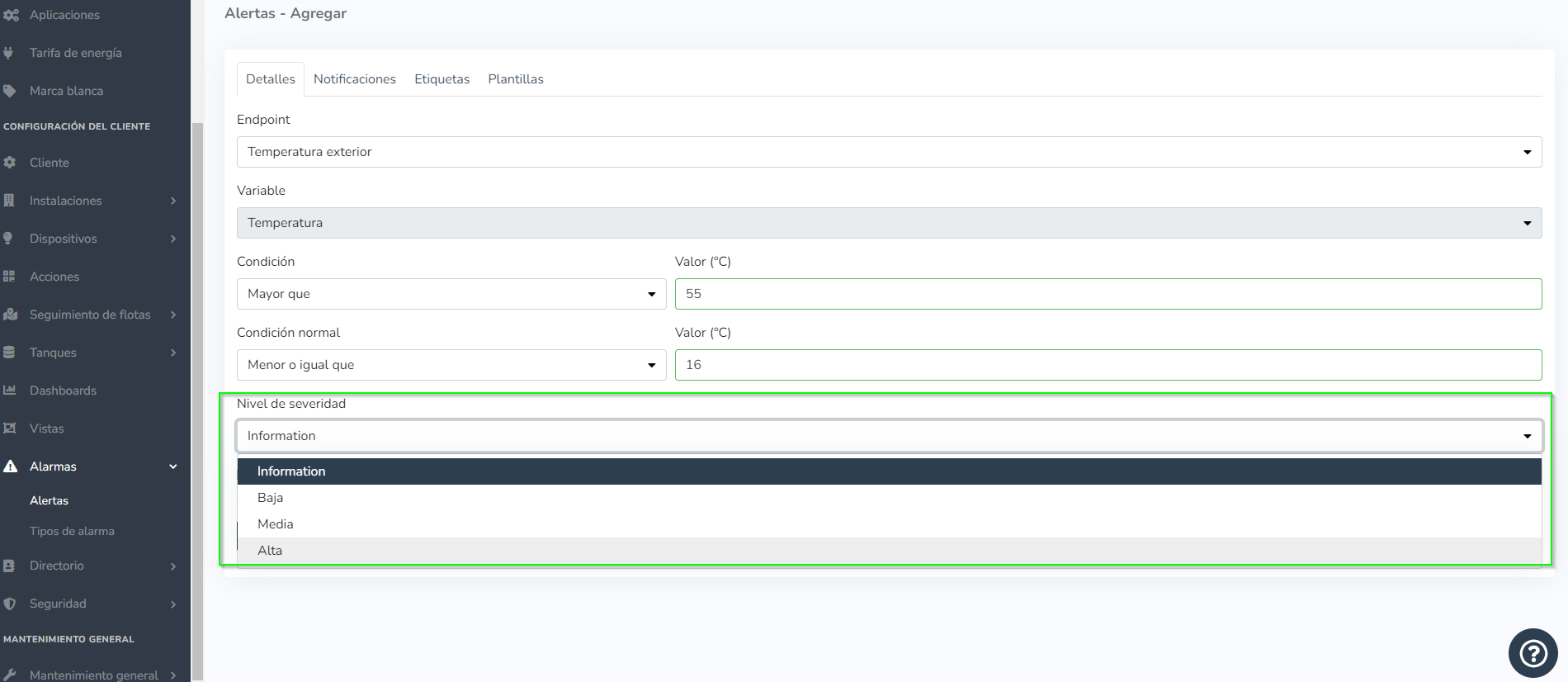1568x682 pixels.
Task: Click the Tanques database icon
Action: coord(10,353)
